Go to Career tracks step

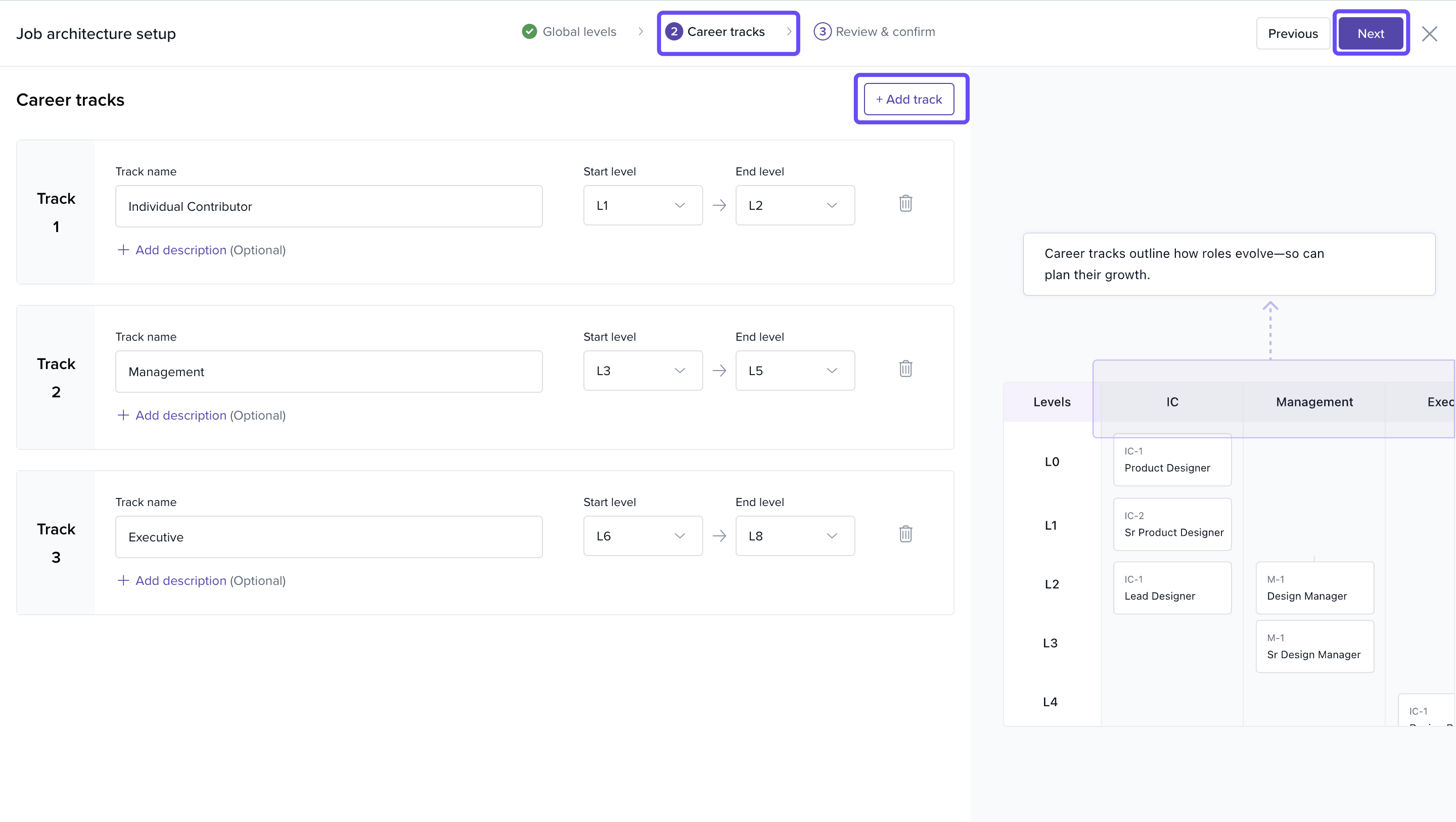tap(726, 32)
